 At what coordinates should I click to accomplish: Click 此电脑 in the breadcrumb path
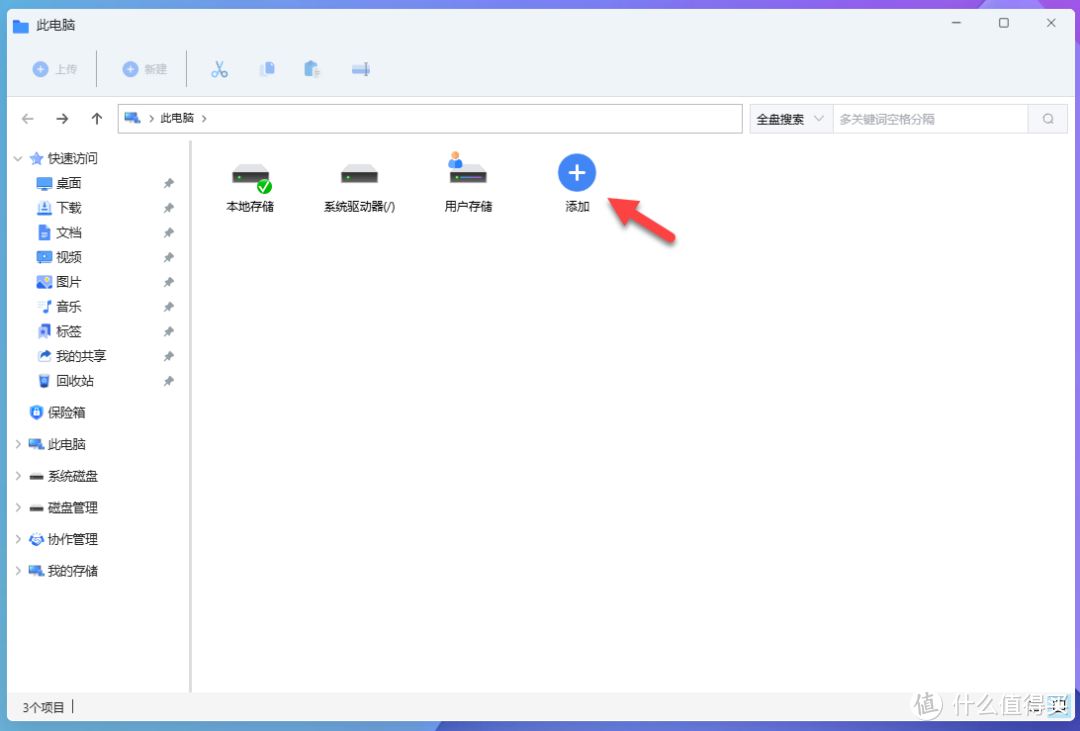pyautogui.click(x=178, y=118)
